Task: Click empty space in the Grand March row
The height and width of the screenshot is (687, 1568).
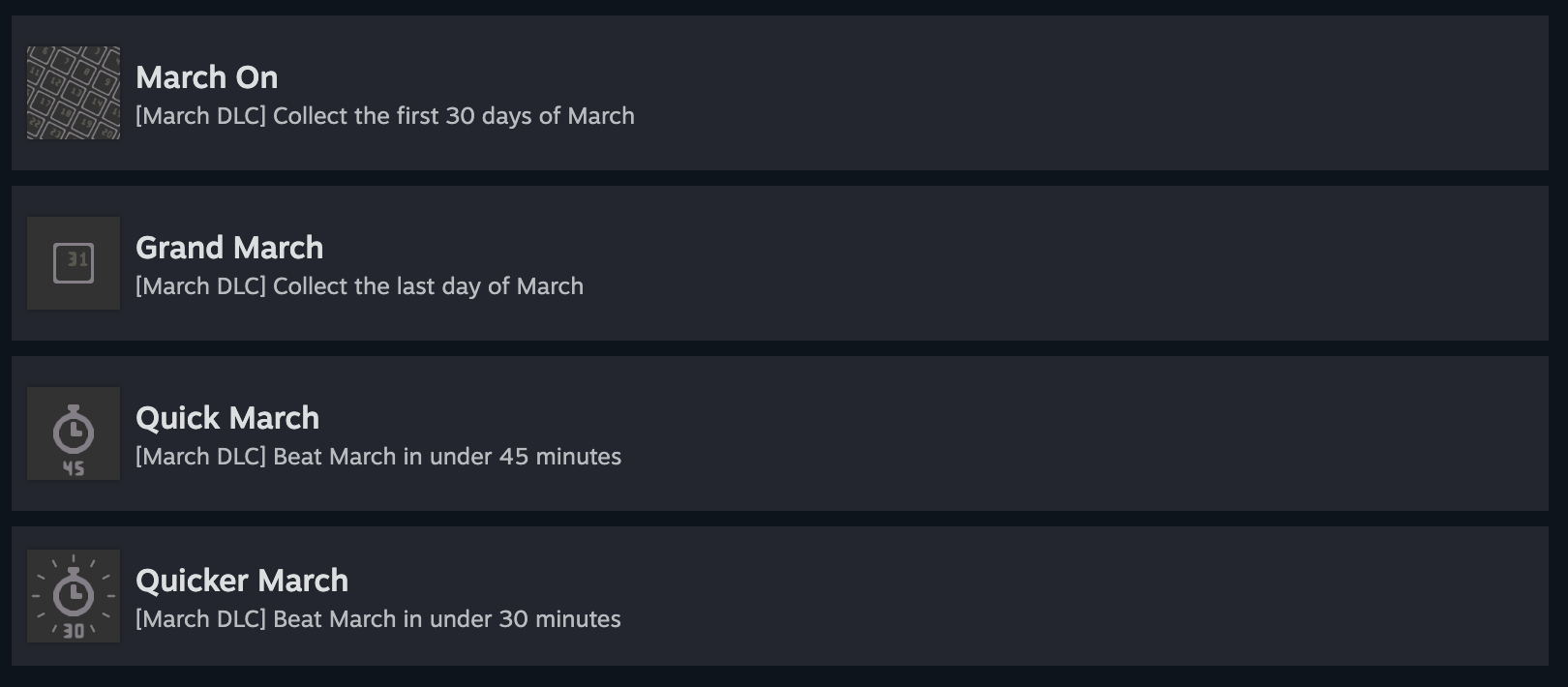Action: (1065, 263)
